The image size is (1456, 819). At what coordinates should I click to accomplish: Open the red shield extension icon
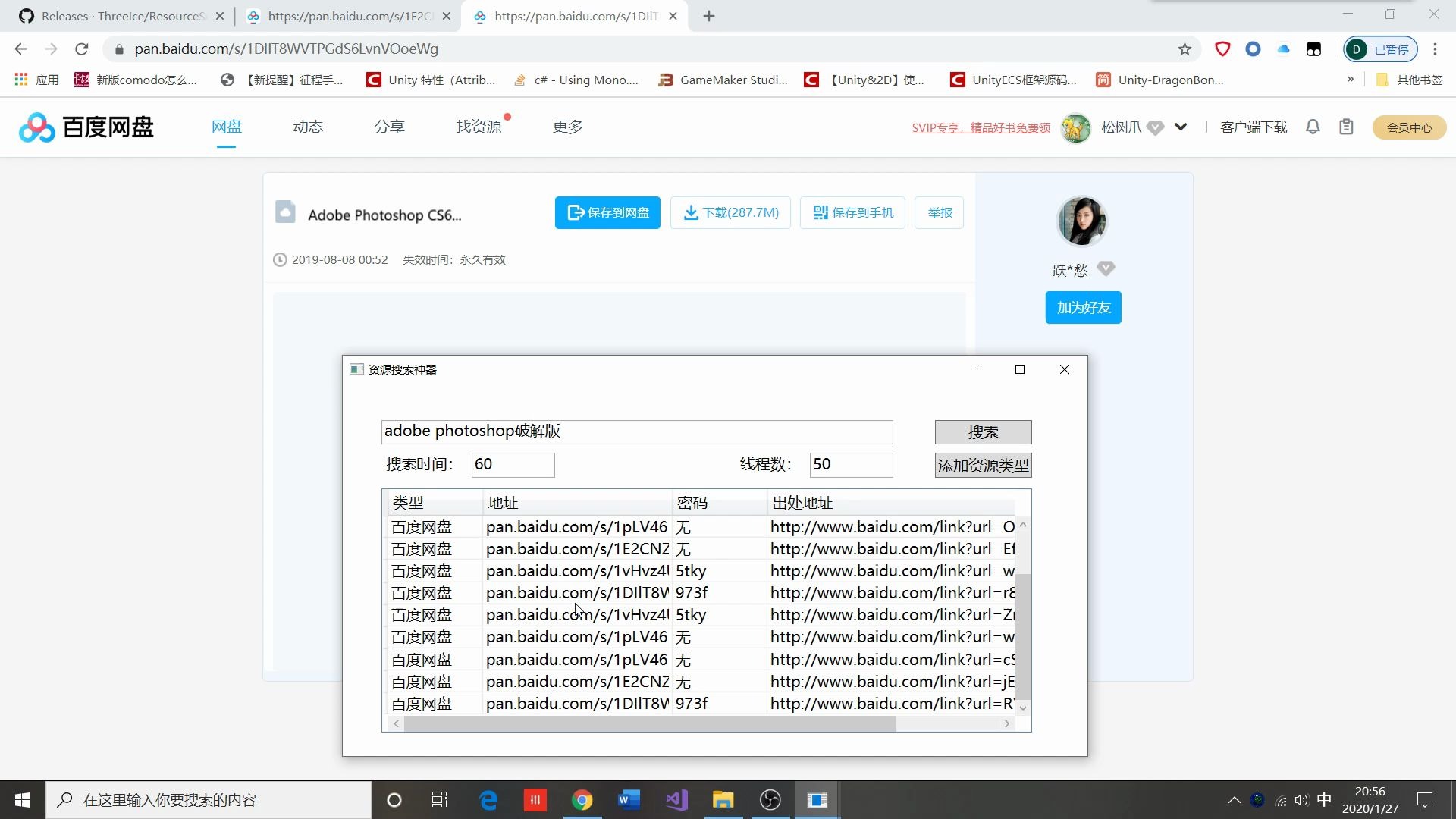pos(1222,49)
